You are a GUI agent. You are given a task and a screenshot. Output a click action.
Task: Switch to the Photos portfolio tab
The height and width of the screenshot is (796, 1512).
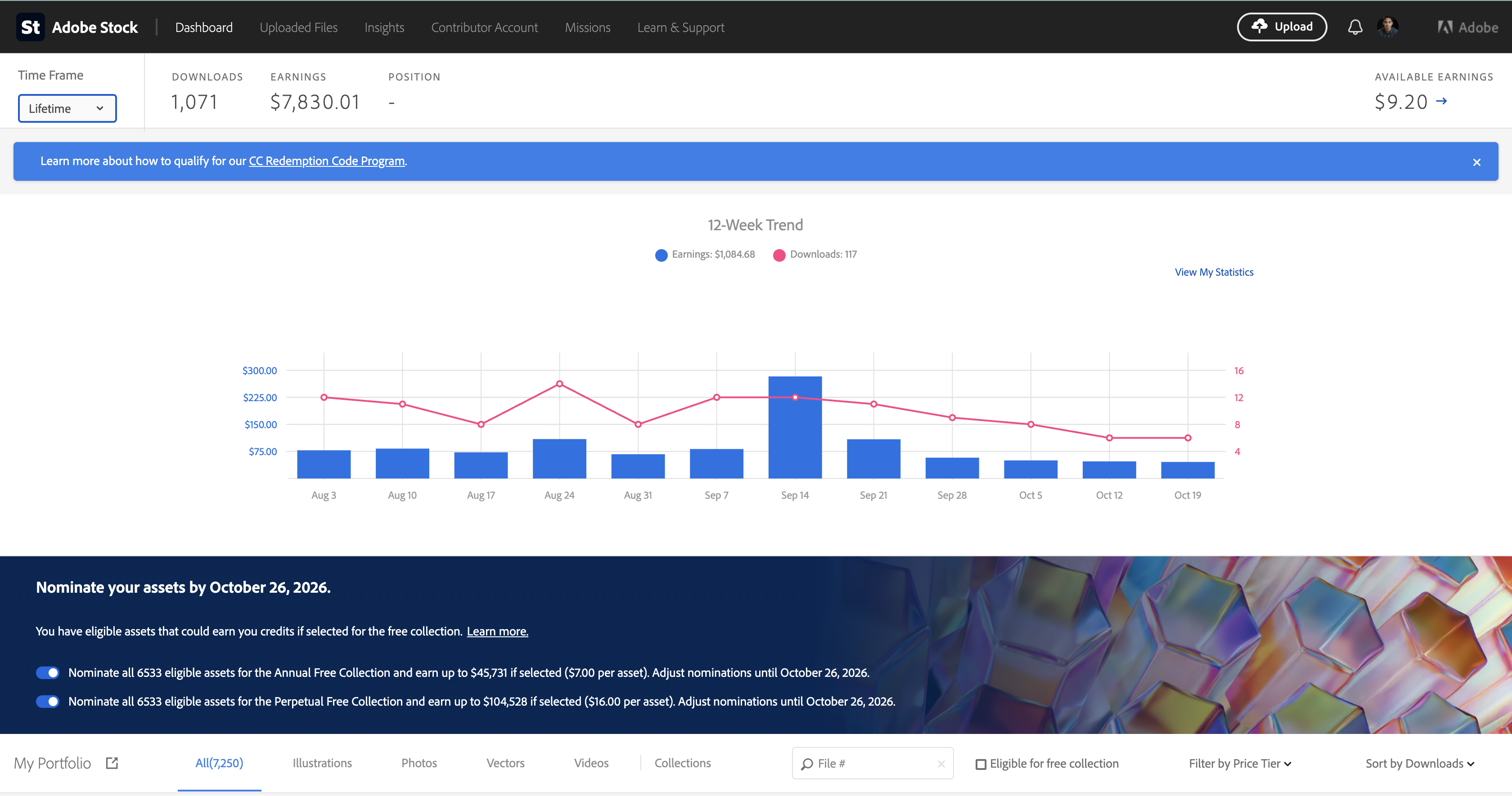coord(419,763)
